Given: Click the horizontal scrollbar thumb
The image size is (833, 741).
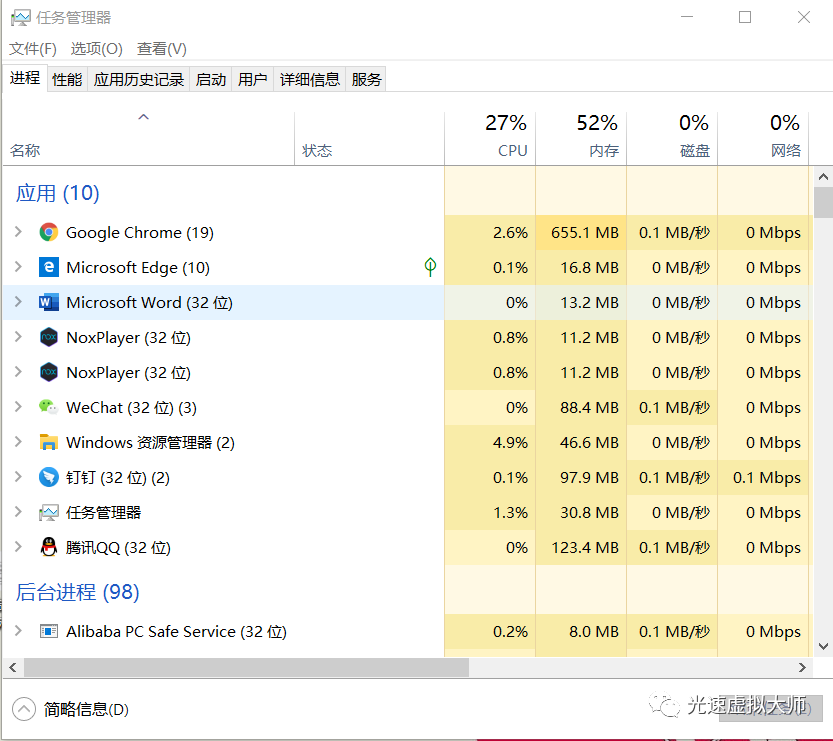Looking at the screenshot, I should point(246,668).
